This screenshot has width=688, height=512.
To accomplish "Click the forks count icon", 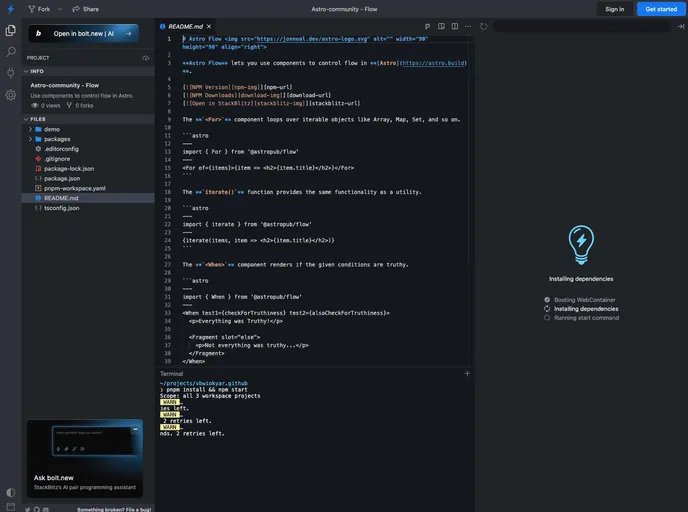I will (x=69, y=105).
